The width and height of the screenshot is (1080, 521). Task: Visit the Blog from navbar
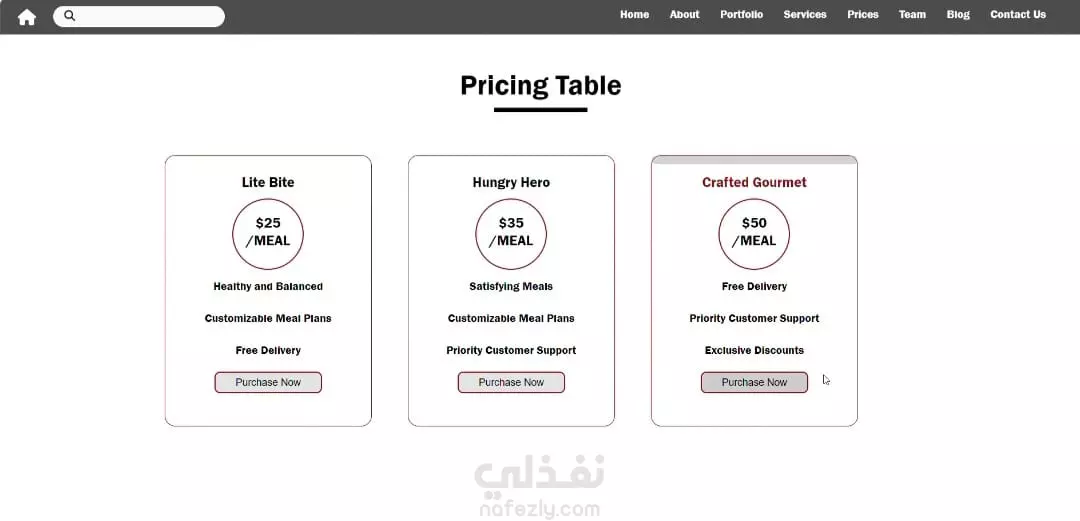tap(958, 15)
